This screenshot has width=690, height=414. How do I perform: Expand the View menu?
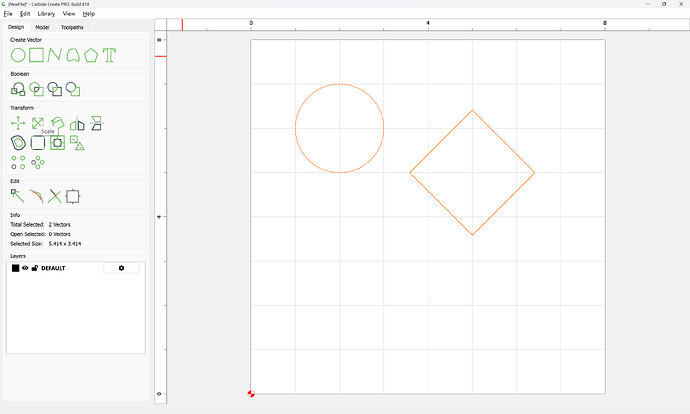(69, 14)
